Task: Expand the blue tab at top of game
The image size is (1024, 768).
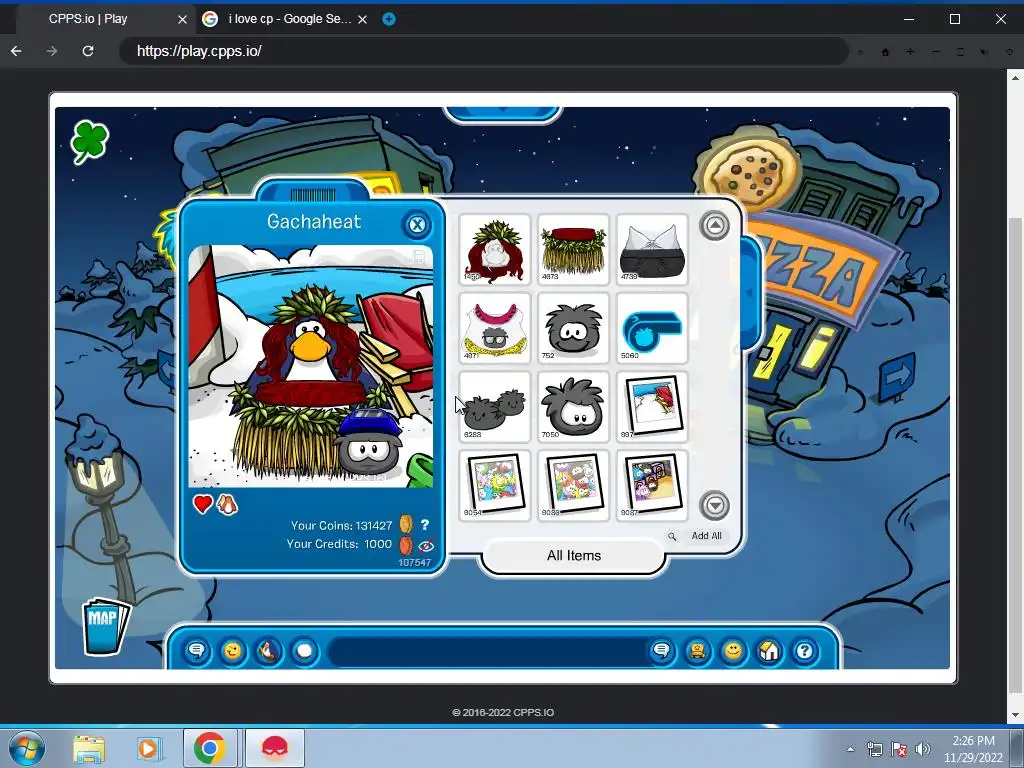Action: tap(503, 114)
